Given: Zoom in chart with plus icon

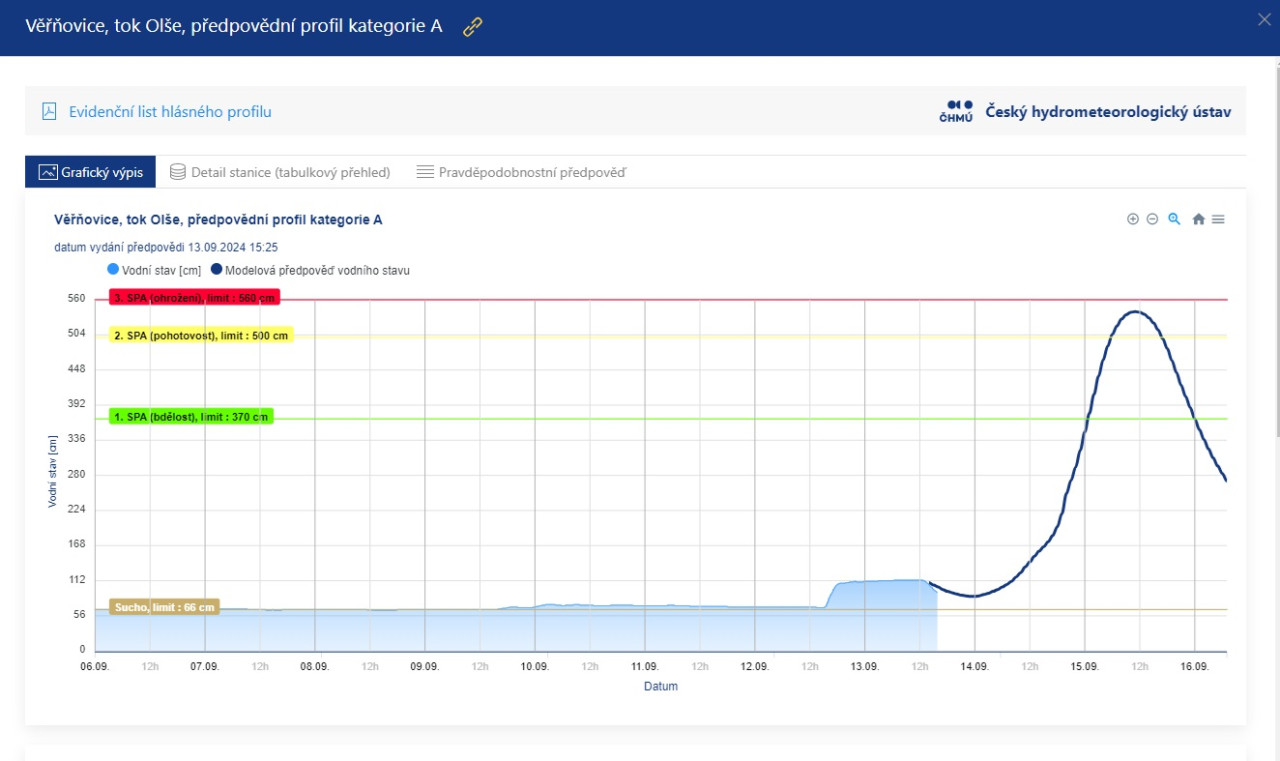Looking at the screenshot, I should point(1133,219).
